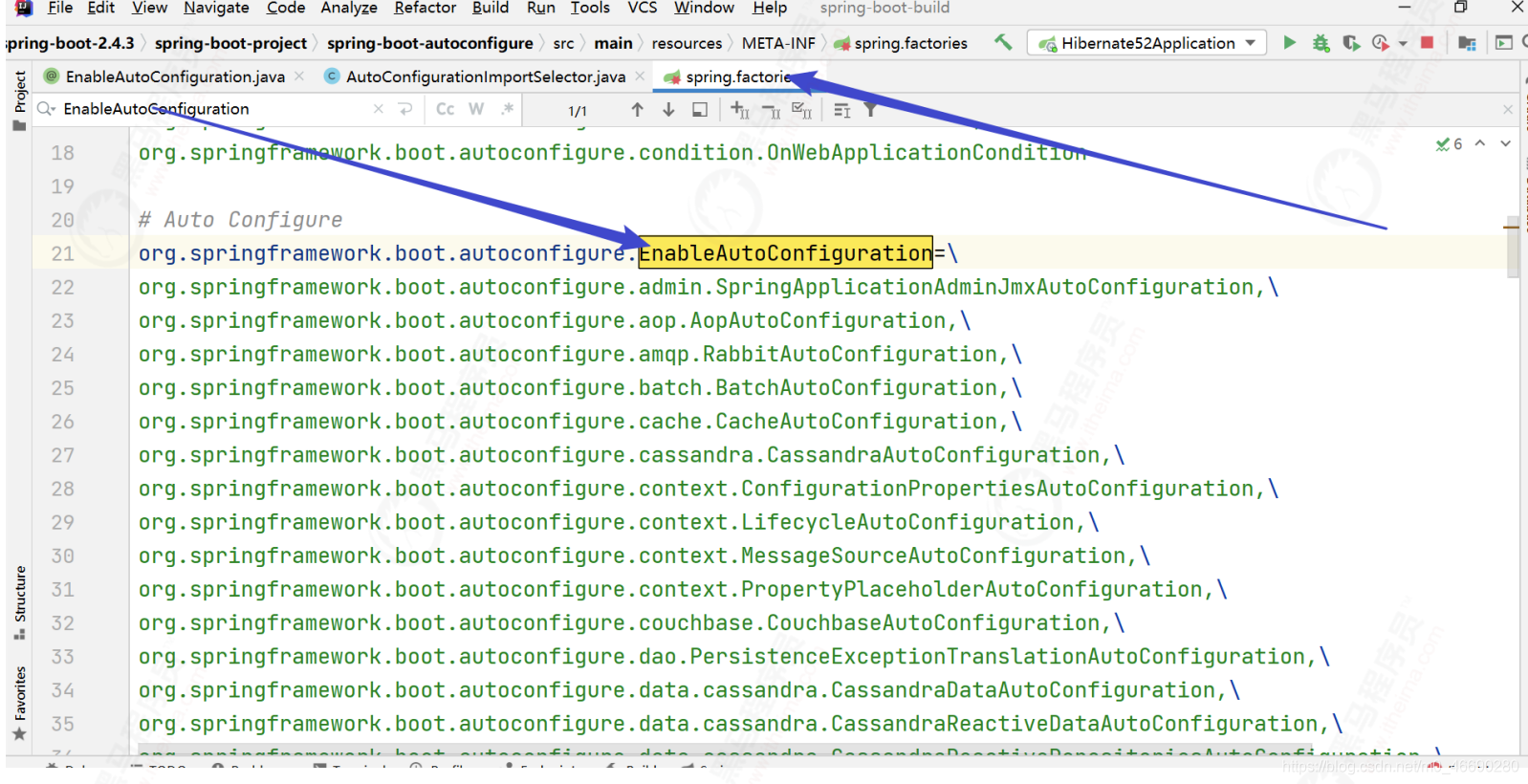Open the Project tool window
The height and width of the screenshot is (784, 1528).
click(19, 100)
